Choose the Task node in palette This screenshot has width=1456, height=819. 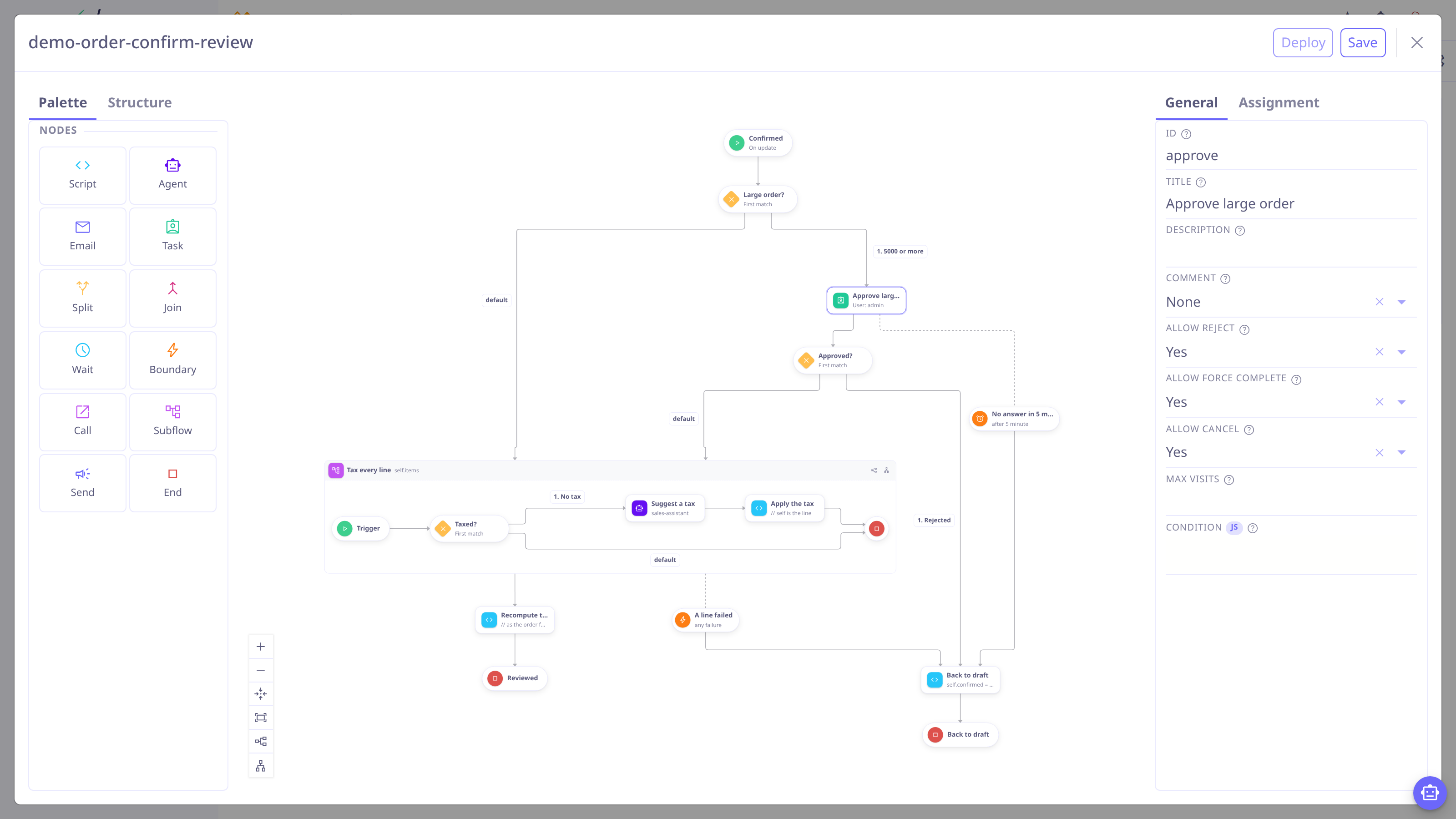172,236
